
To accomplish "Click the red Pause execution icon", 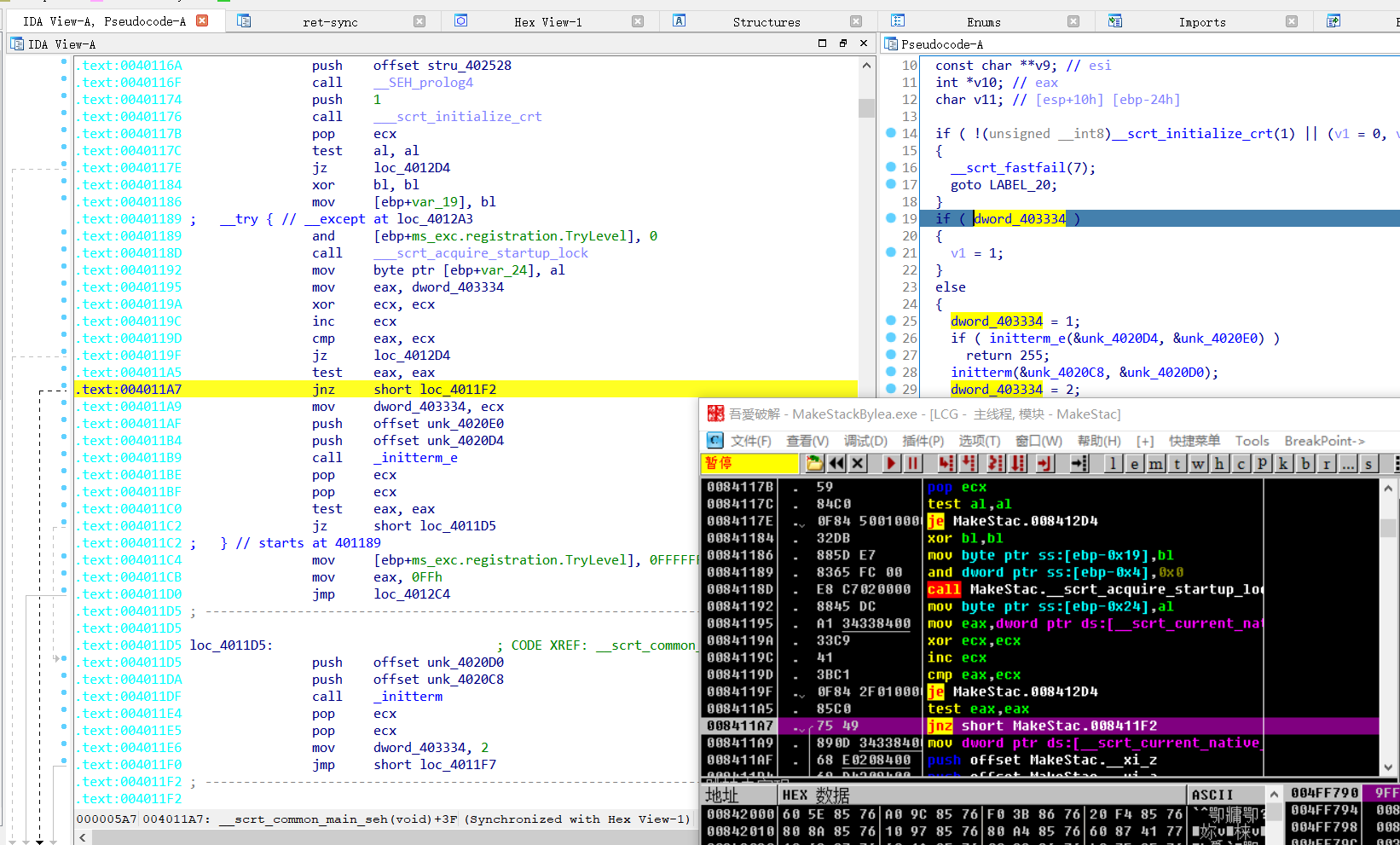I will (x=913, y=463).
